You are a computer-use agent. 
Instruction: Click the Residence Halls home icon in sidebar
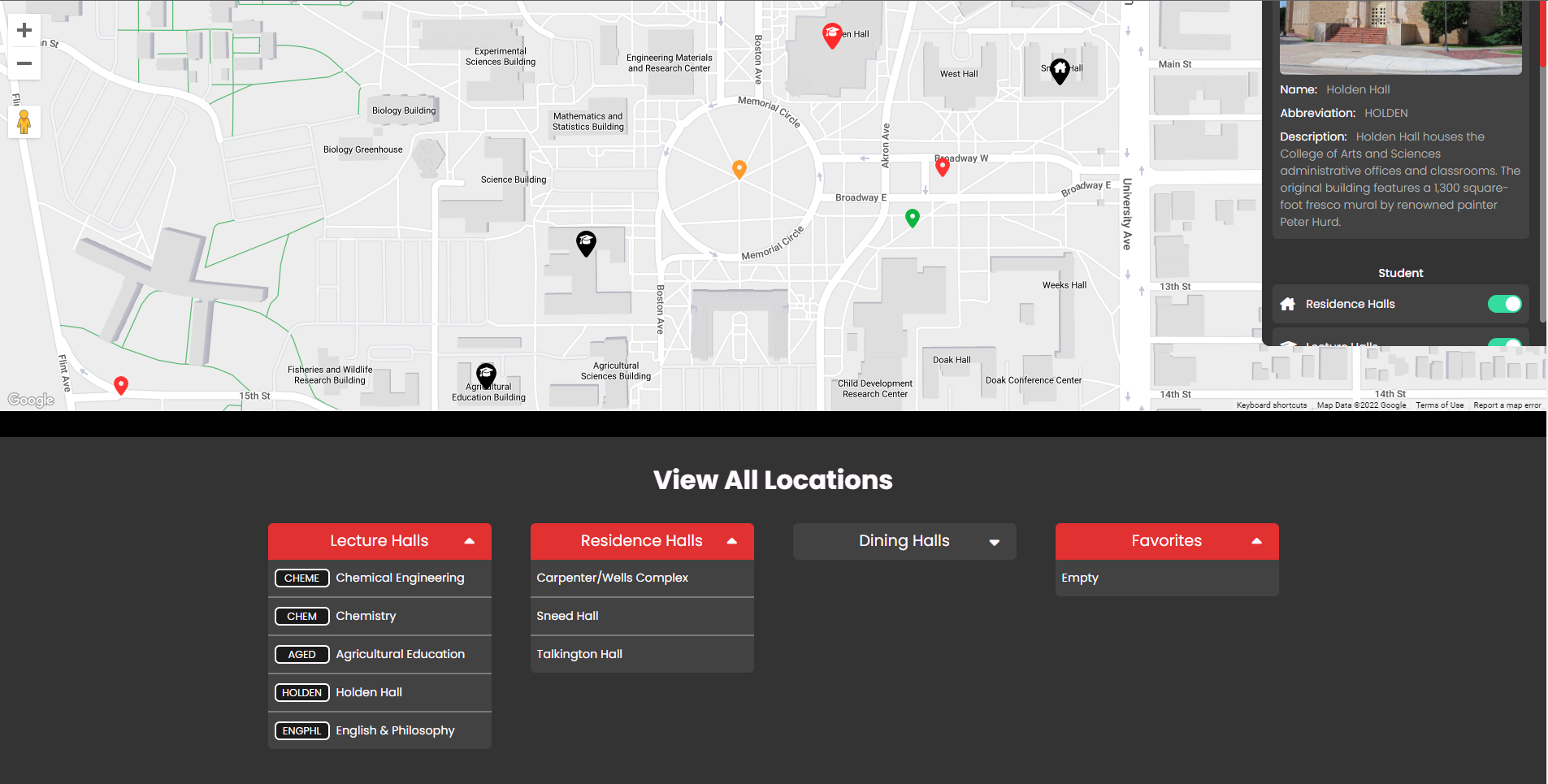tap(1288, 304)
